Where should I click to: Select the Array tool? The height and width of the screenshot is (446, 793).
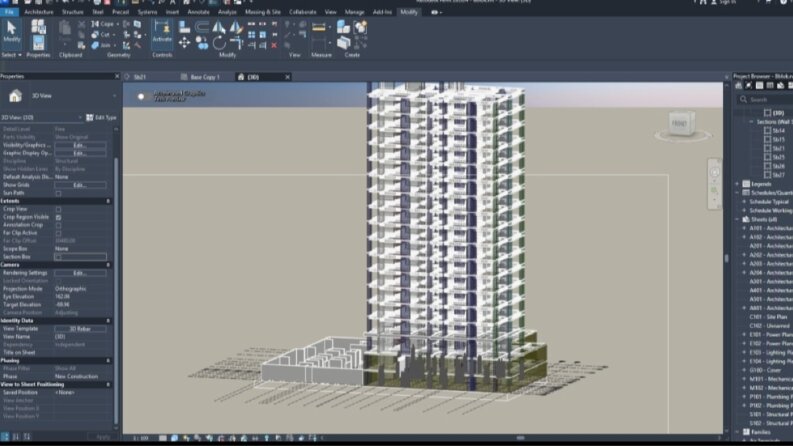click(252, 35)
